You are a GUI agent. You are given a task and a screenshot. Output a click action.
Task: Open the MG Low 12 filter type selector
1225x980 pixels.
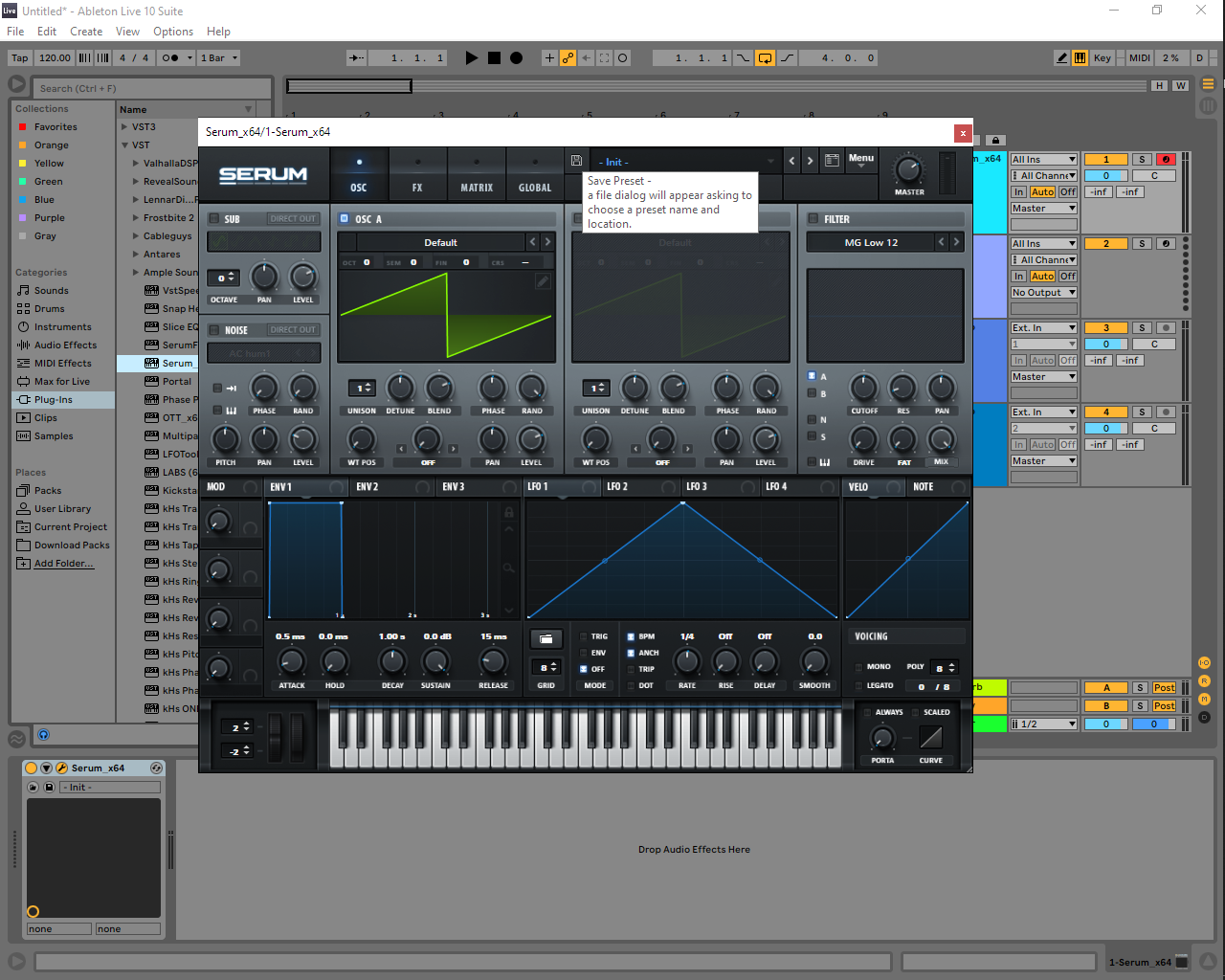(x=871, y=242)
